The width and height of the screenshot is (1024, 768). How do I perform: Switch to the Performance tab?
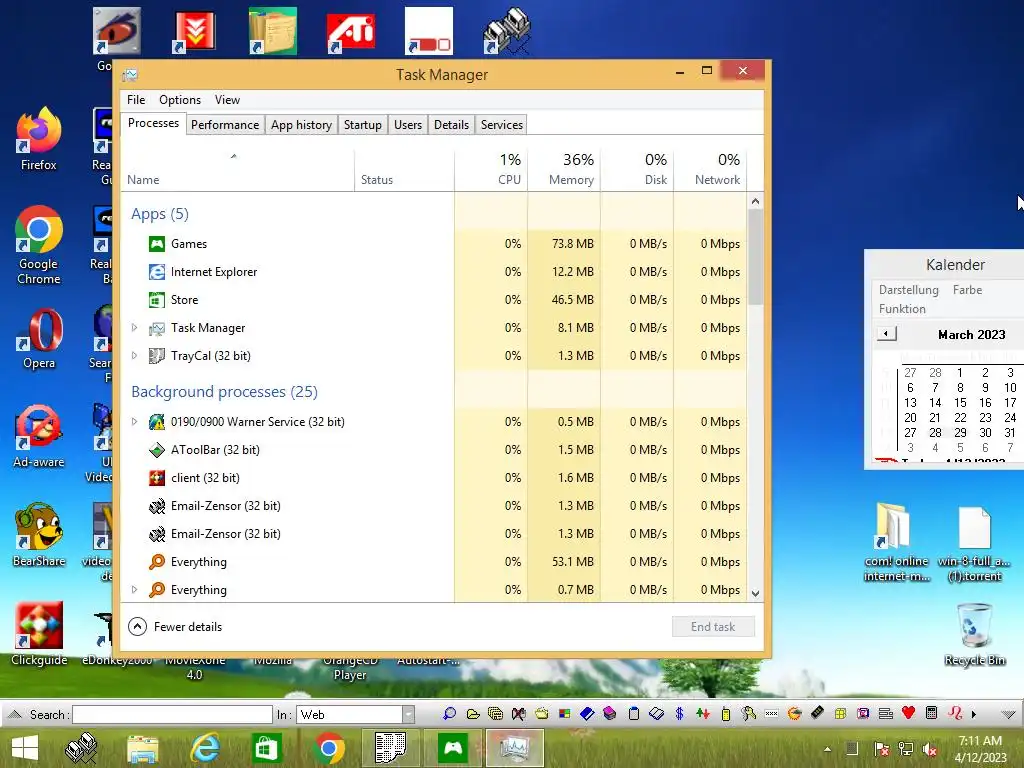pos(225,125)
